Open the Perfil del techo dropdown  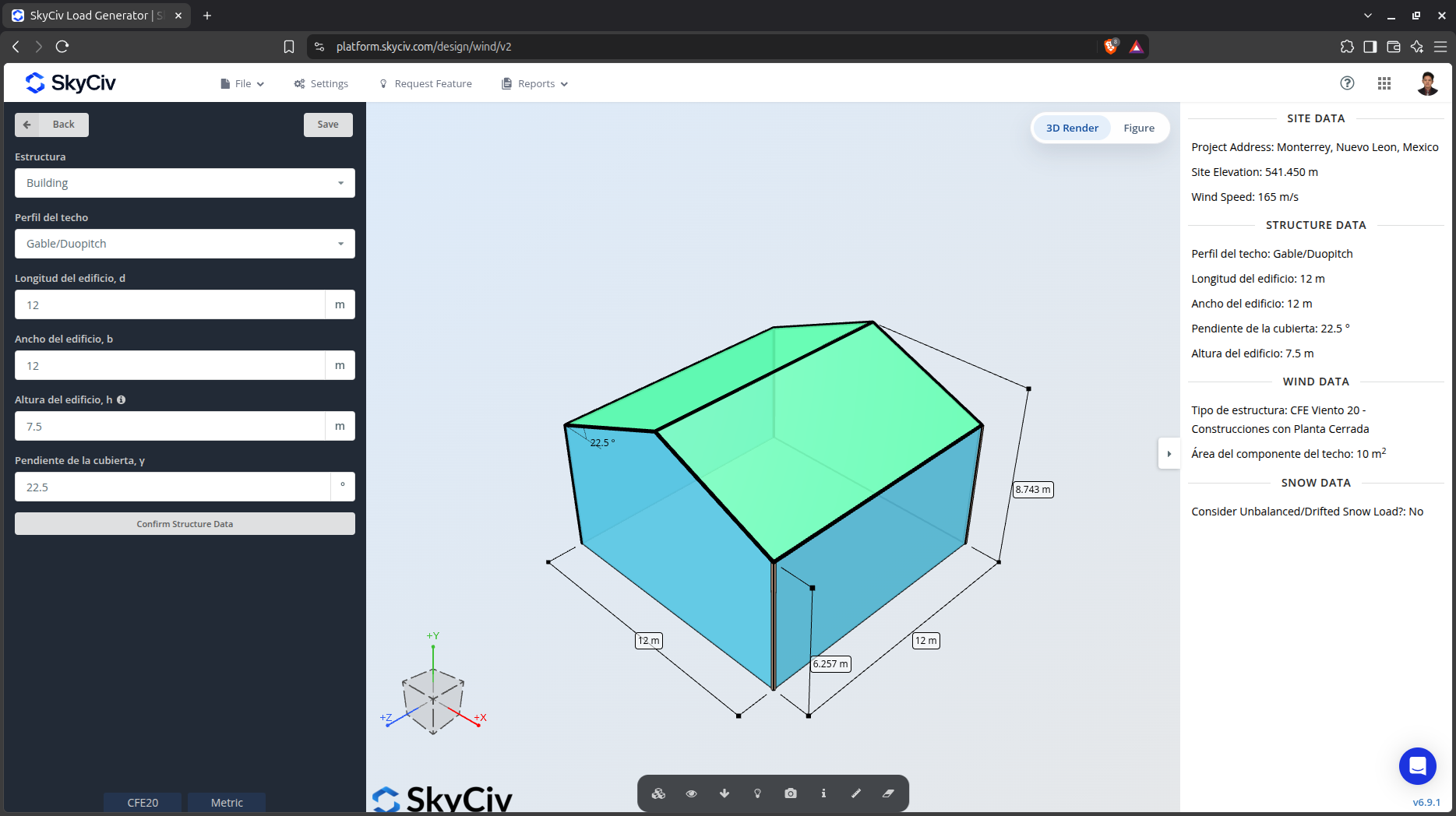pos(185,244)
